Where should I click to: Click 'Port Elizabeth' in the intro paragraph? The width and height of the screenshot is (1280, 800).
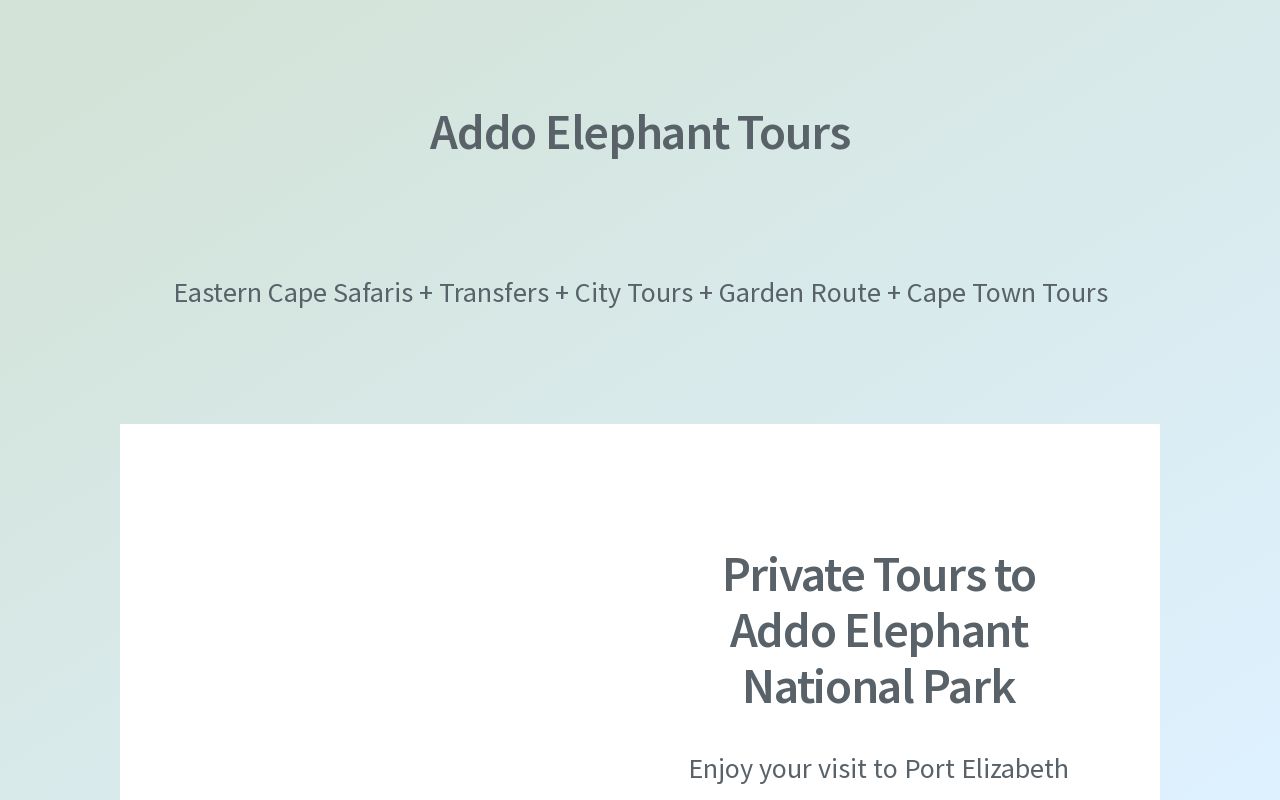click(987, 768)
